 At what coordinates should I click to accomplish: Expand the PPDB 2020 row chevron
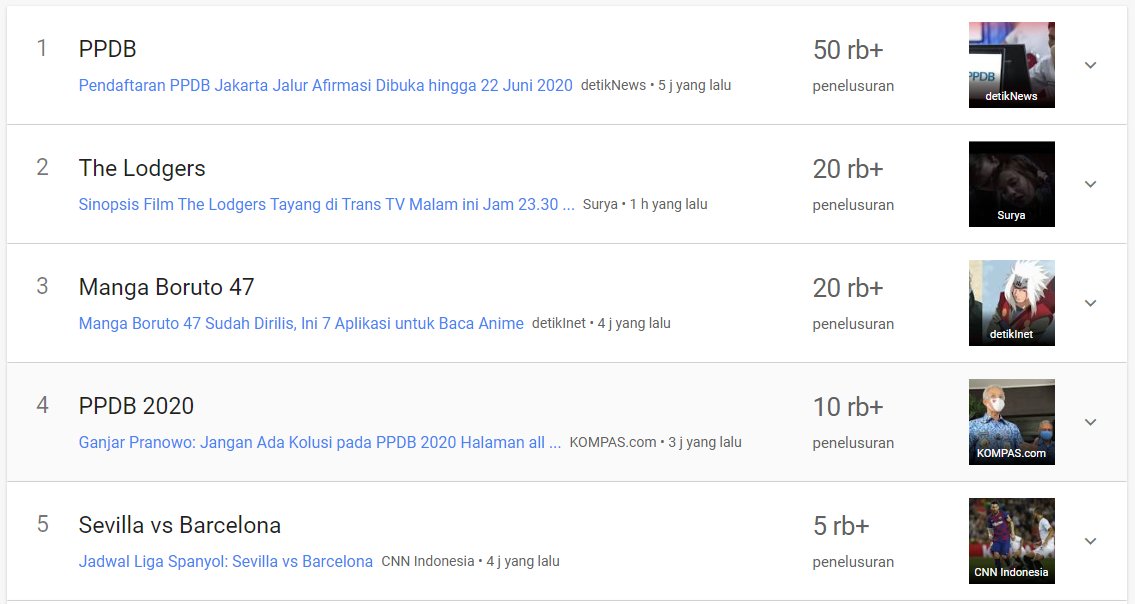[1090, 421]
